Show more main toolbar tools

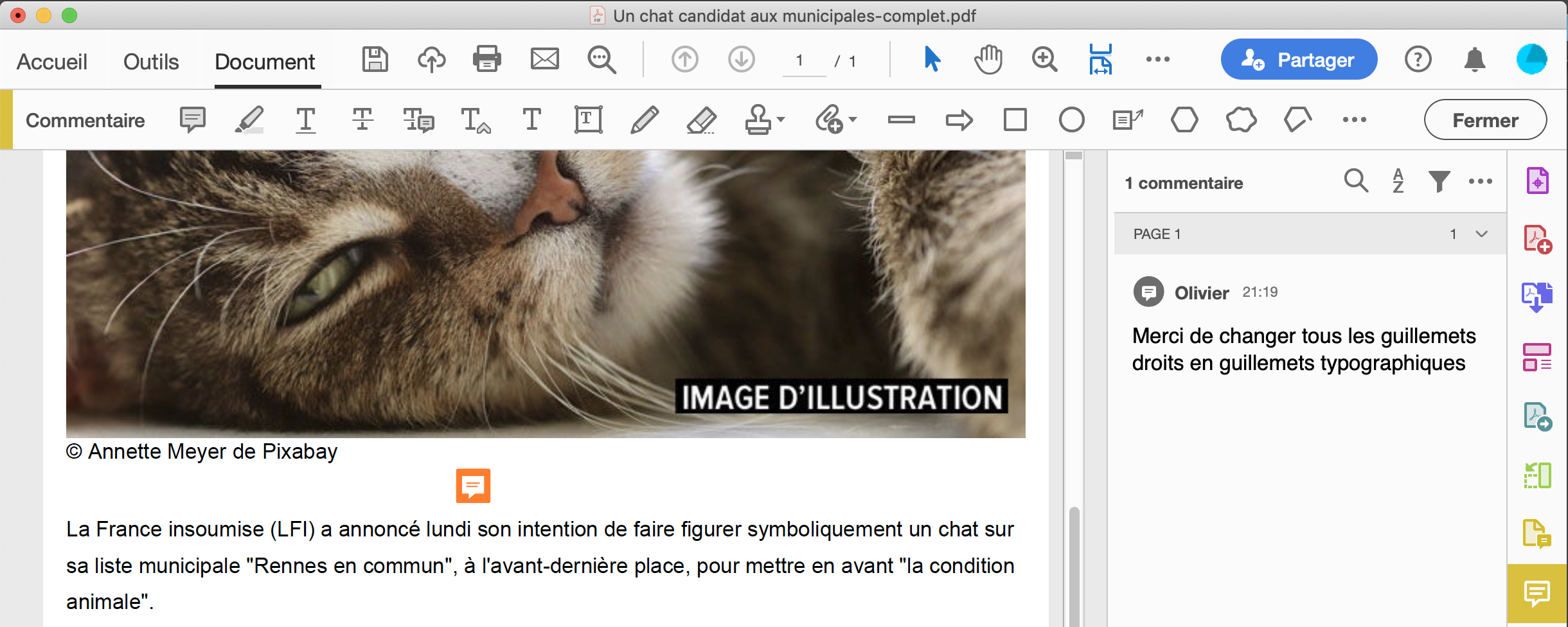click(1158, 60)
